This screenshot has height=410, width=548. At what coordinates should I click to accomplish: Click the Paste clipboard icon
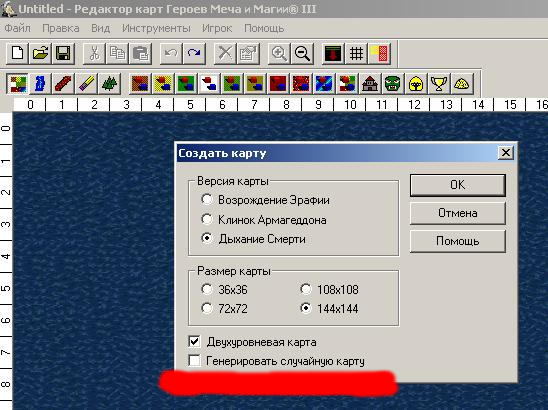(x=140, y=53)
